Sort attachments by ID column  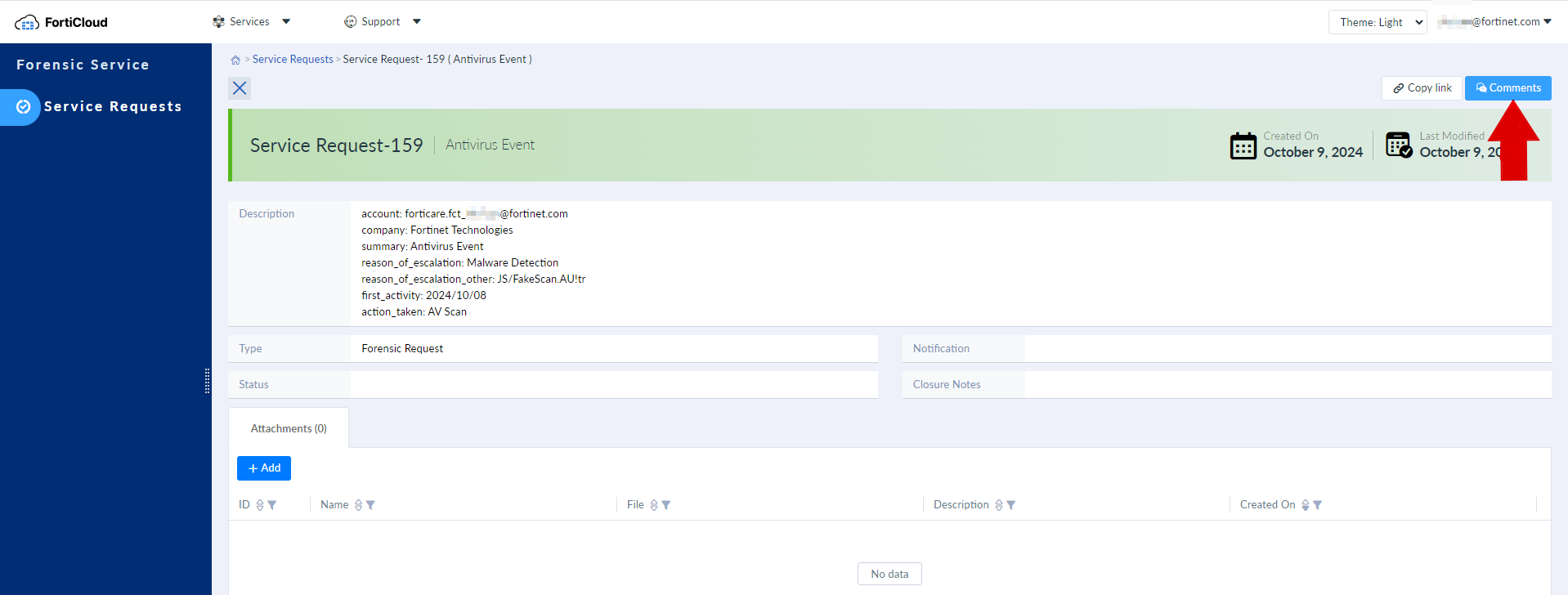(x=260, y=505)
